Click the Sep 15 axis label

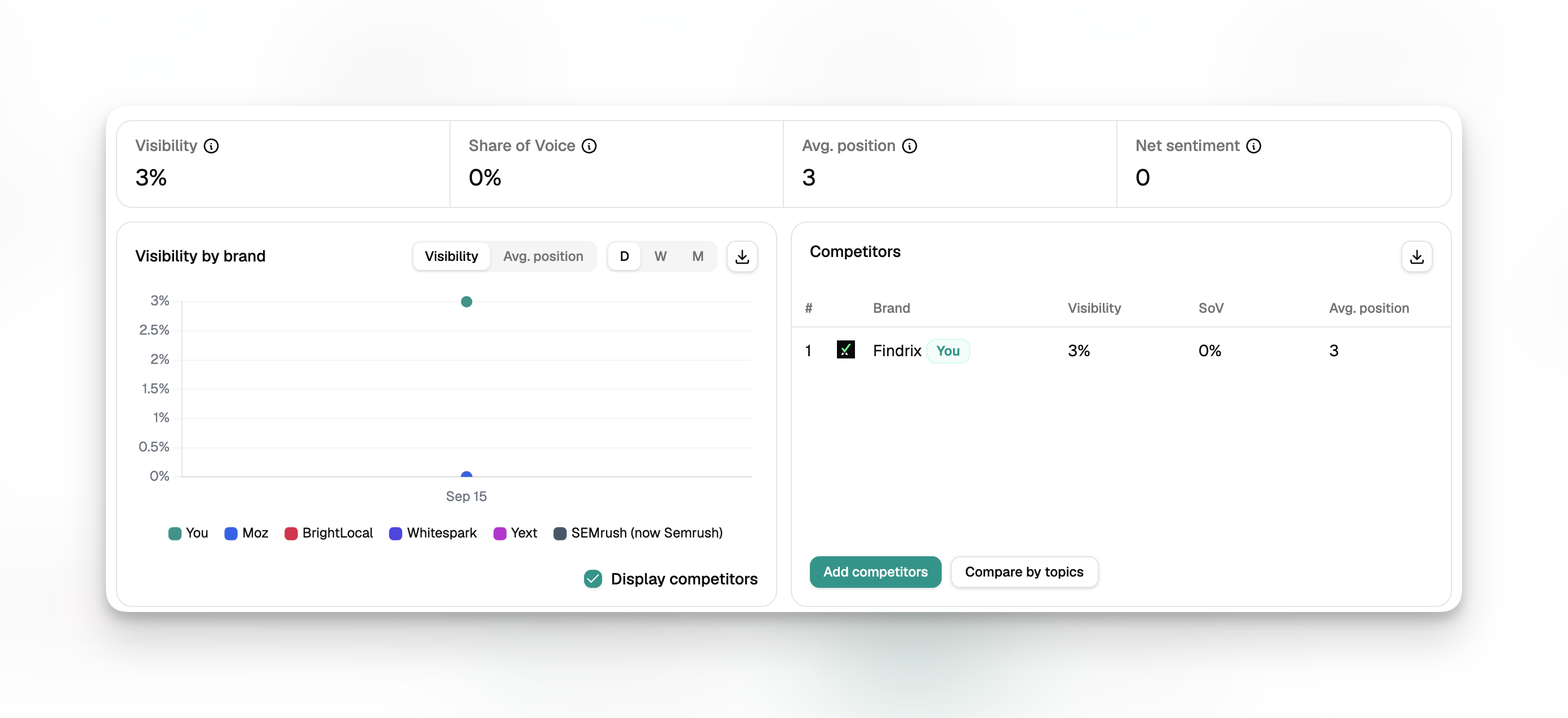(x=466, y=497)
